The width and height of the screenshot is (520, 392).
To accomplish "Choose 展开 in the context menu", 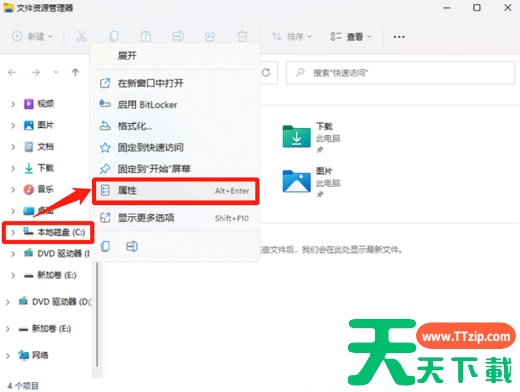I will coord(176,56).
